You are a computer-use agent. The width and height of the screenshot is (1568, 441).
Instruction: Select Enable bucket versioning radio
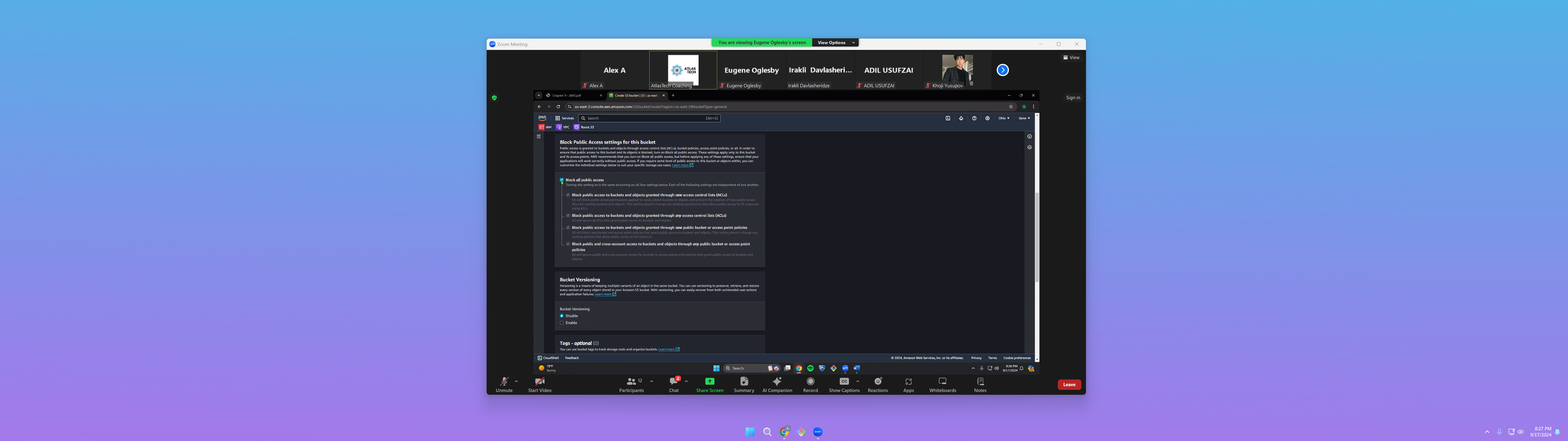[562, 323]
